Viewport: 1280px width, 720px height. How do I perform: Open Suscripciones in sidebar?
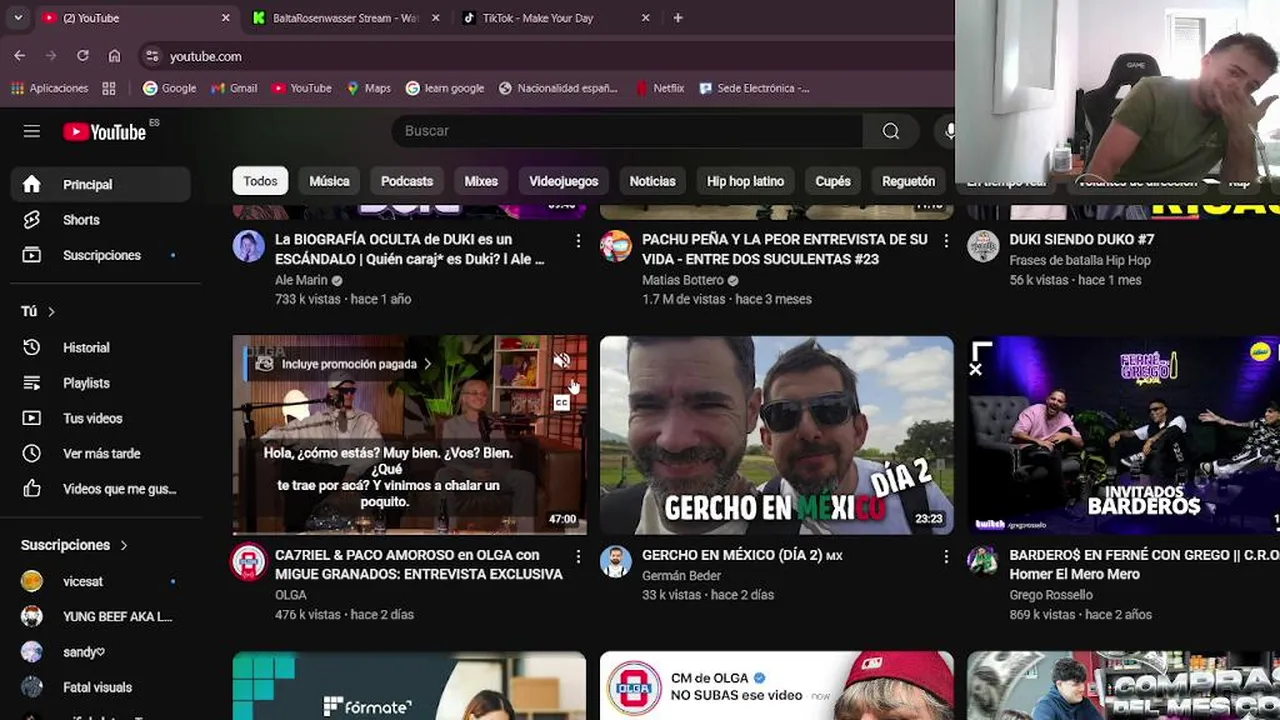100,255
